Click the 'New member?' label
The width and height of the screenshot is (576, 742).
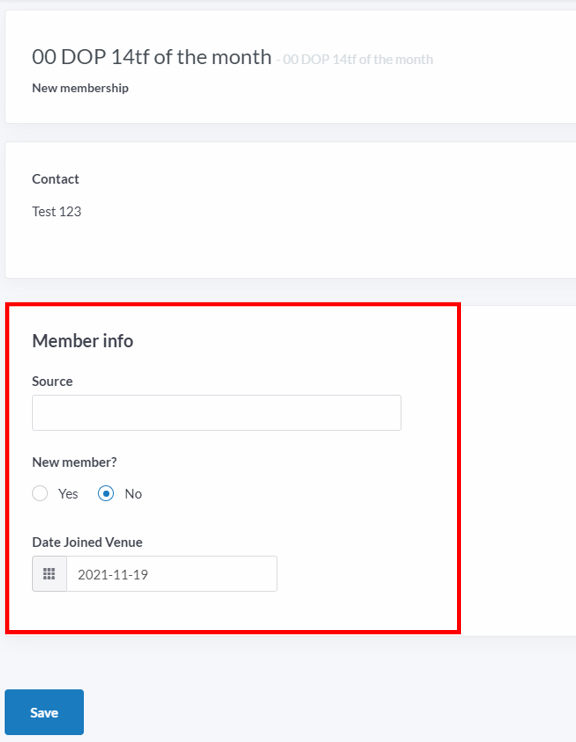click(x=74, y=462)
